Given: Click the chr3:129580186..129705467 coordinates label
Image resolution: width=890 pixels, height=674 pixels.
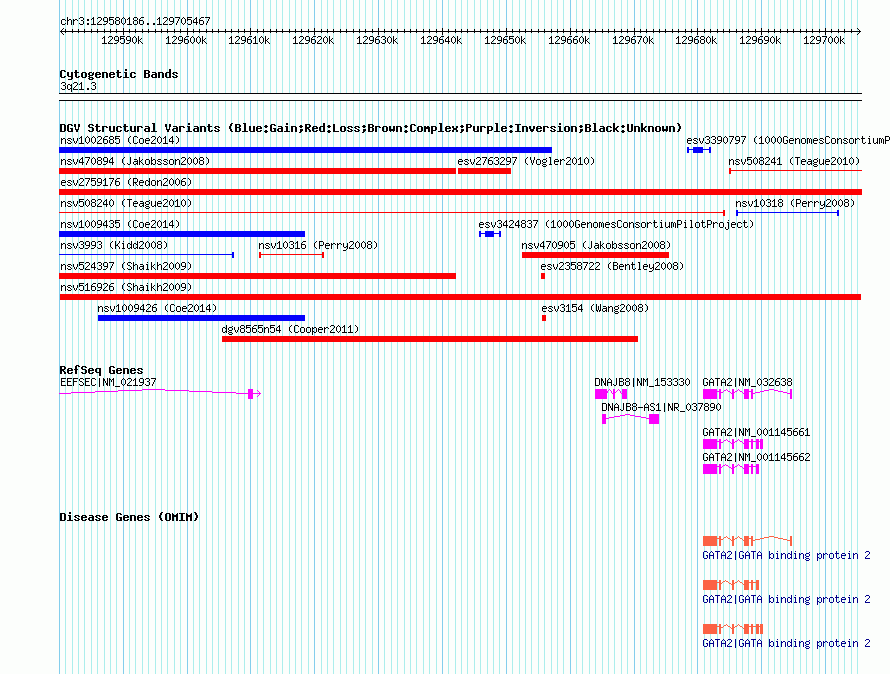Looking at the screenshot, I should click(x=135, y=21).
